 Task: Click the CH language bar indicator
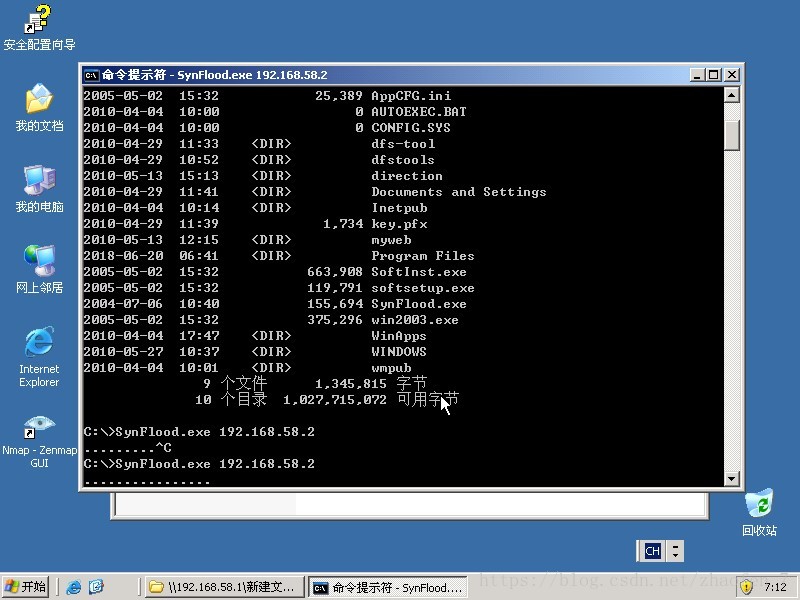652,551
